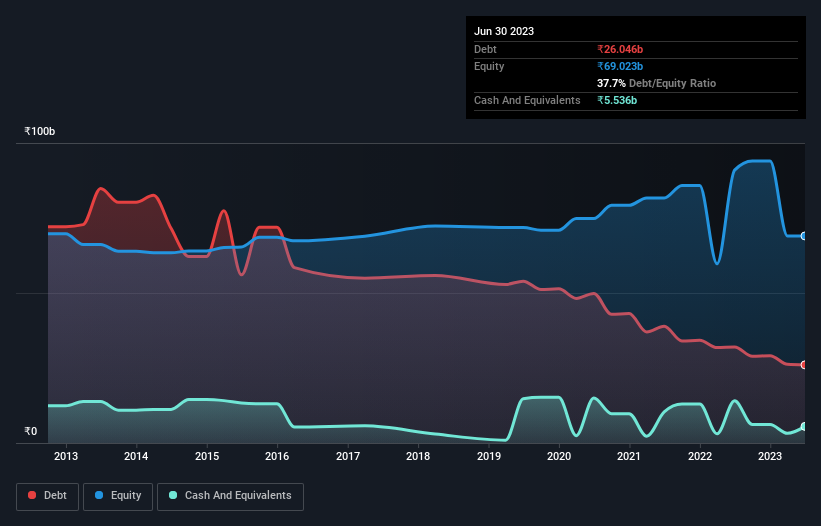Click the 2015 x-axis label
Viewport: 821px width, 526px height.
[207, 456]
